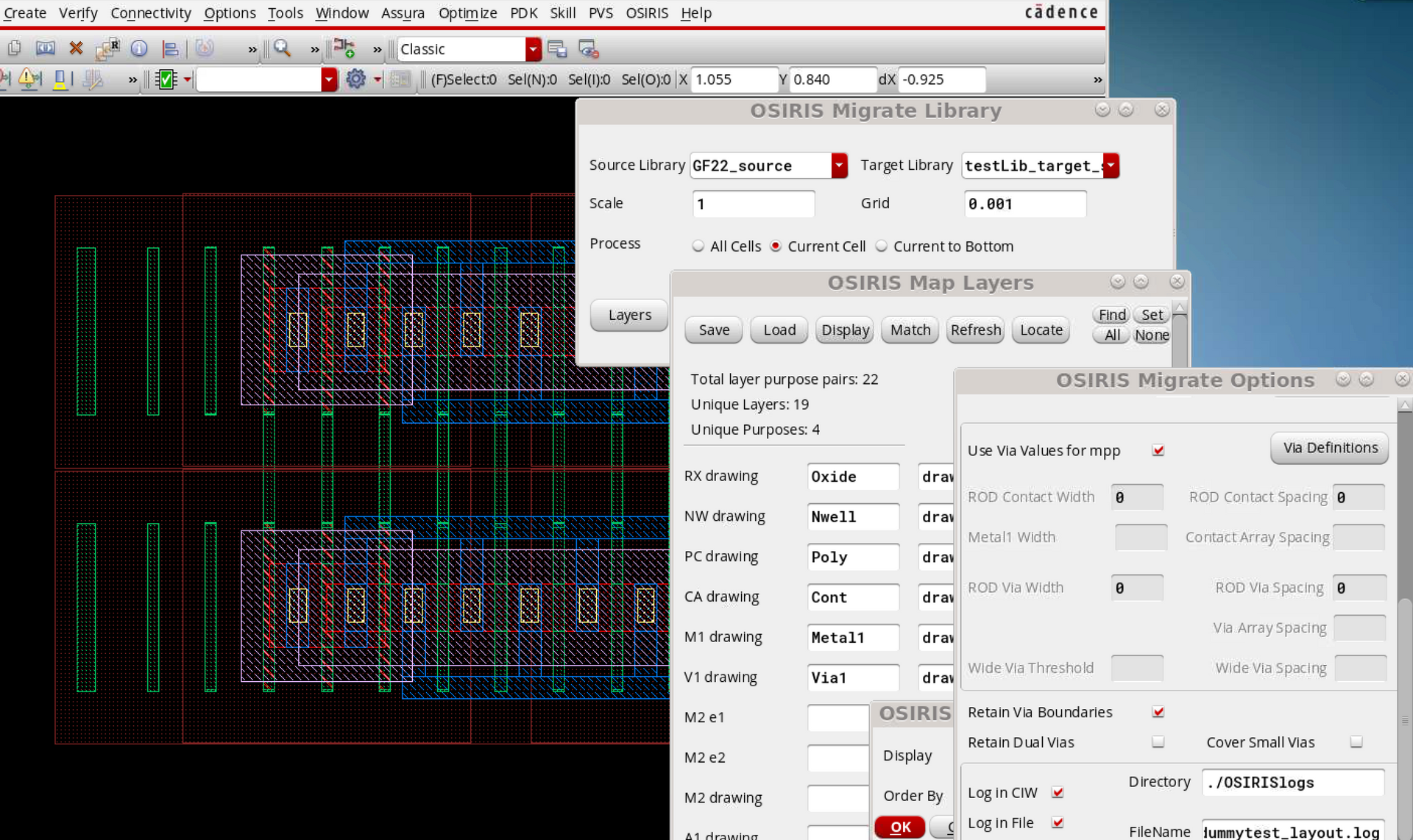Select the All Cells radio button

(x=698, y=246)
